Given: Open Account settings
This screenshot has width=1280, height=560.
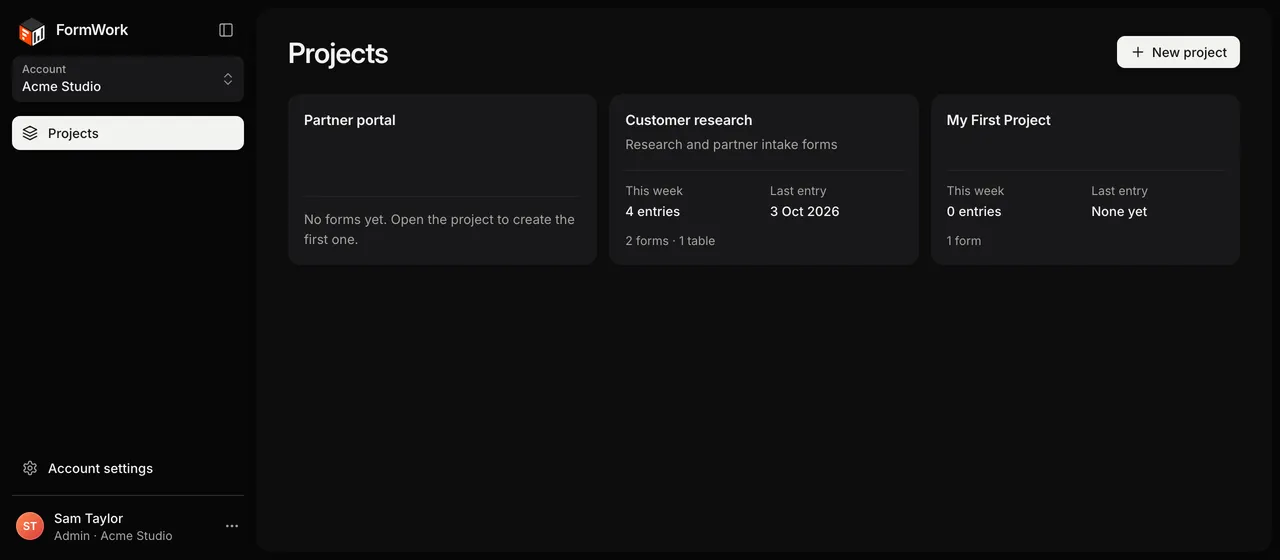Looking at the screenshot, I should 128,468.
